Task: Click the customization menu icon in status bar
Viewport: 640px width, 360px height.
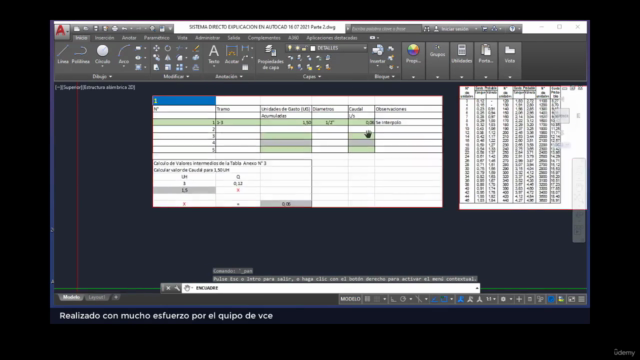Action: [x=582, y=299]
